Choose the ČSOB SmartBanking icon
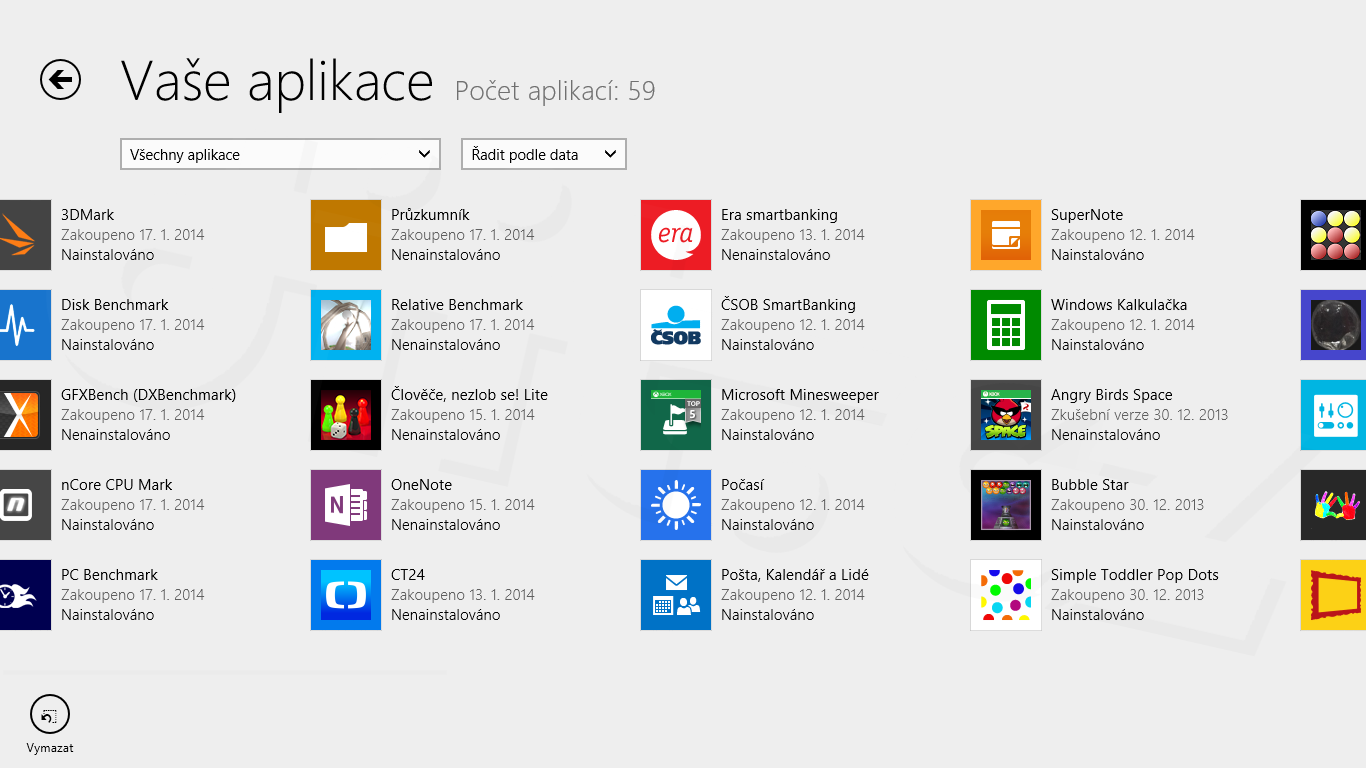 click(676, 325)
